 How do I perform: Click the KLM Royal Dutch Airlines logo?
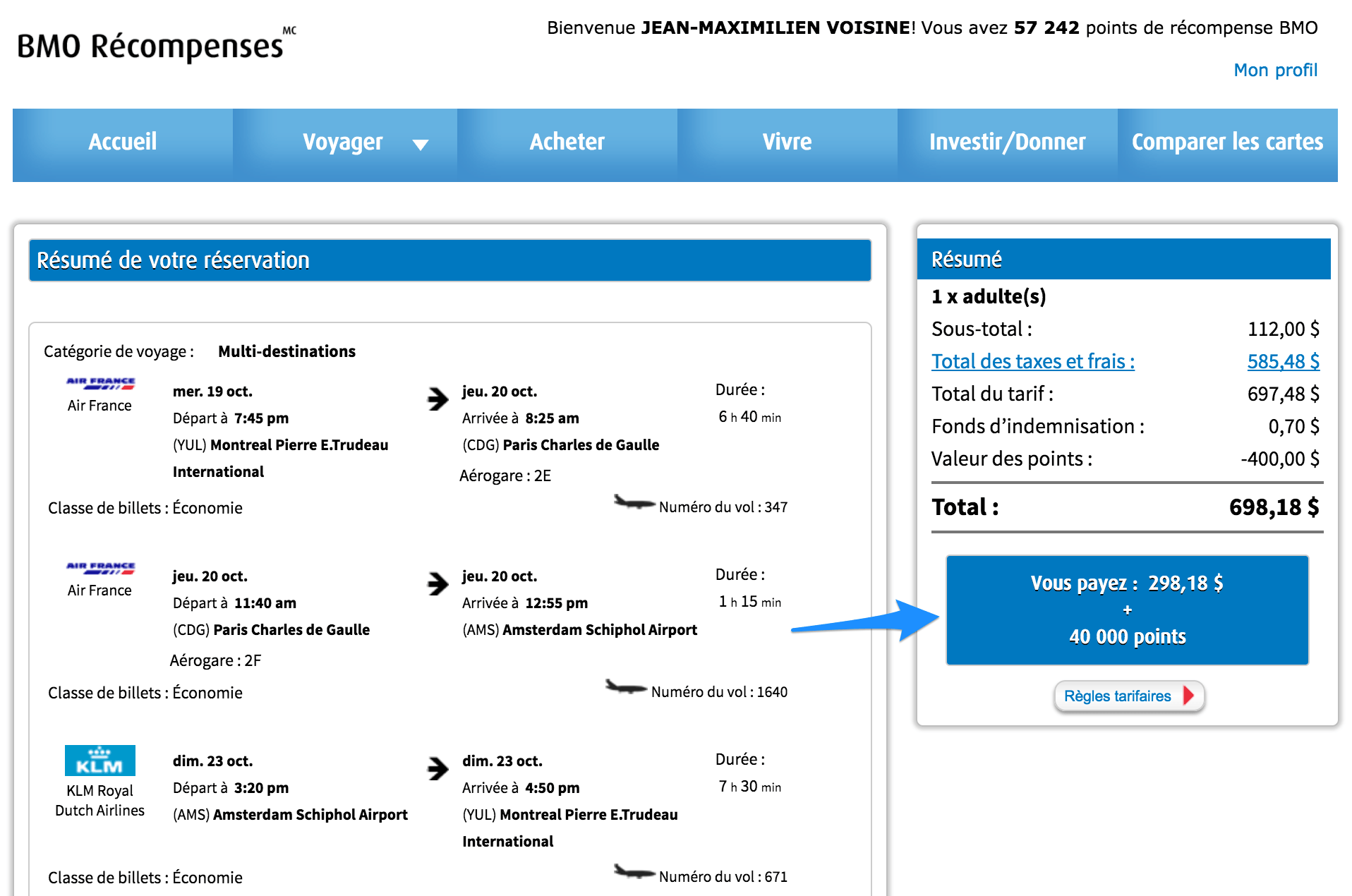click(100, 761)
